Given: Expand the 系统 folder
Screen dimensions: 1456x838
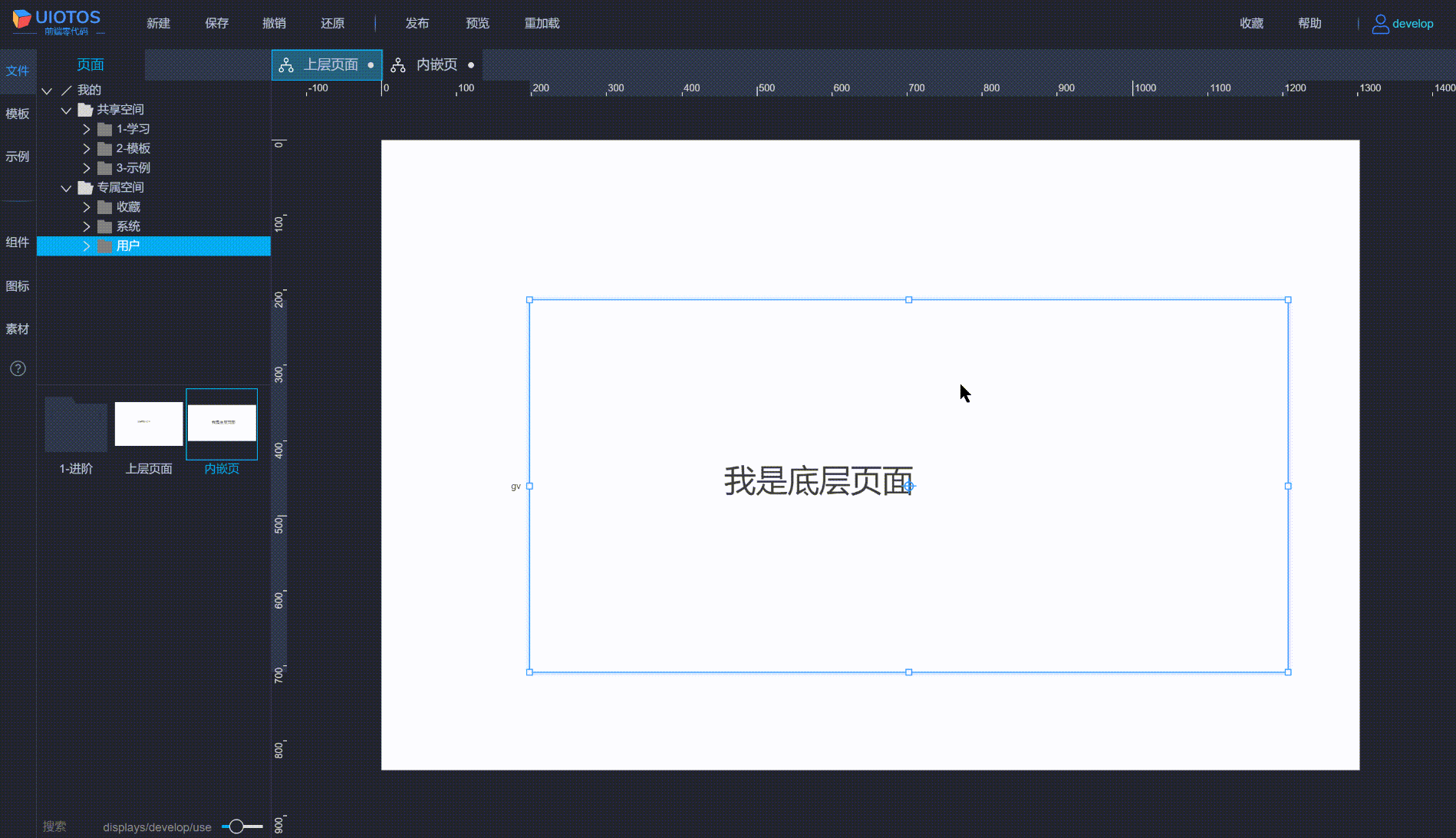Looking at the screenshot, I should 87,226.
